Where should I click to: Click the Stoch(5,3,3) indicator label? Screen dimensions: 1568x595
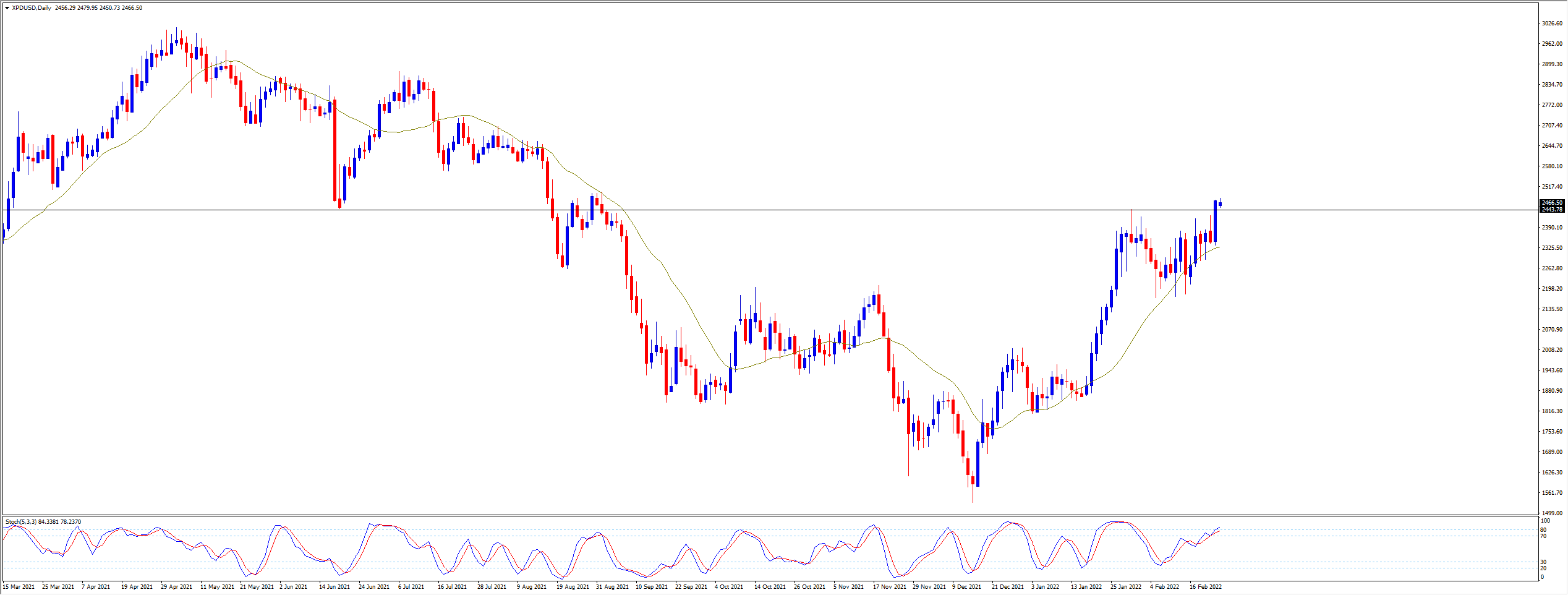[x=20, y=522]
